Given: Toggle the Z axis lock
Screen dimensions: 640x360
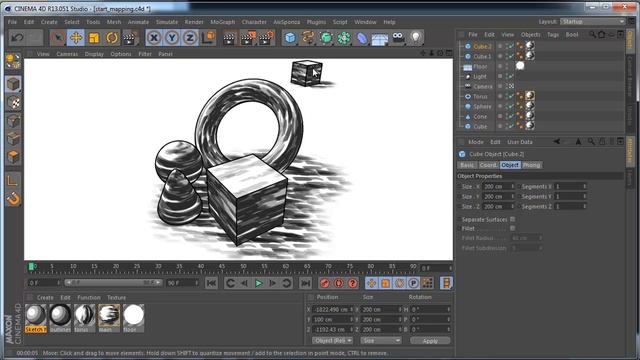Looking at the screenshot, I should pyautogui.click(x=189, y=38).
